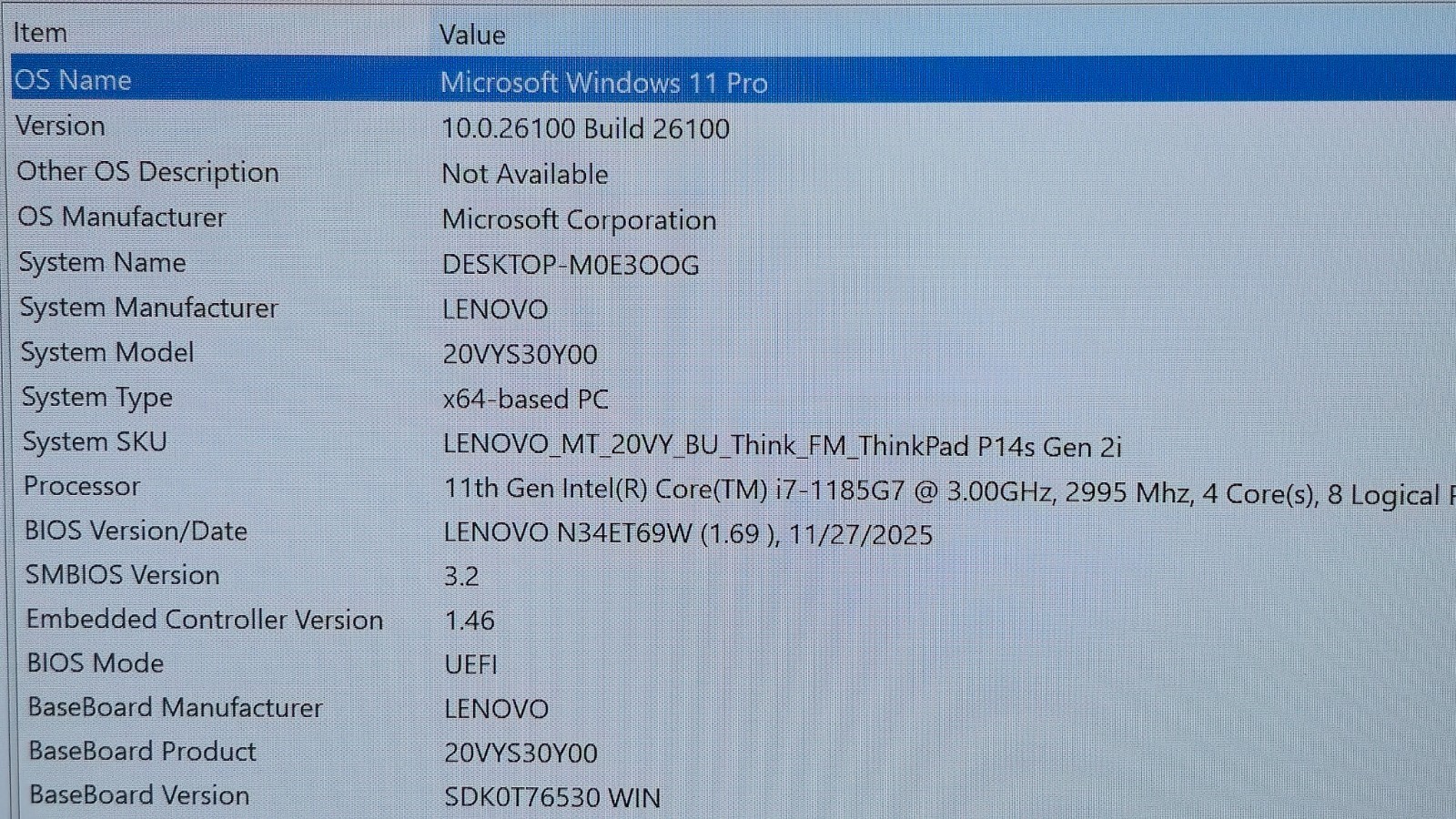The width and height of the screenshot is (1456, 819).
Task: Select the Other OS Description label
Action: [x=147, y=172]
